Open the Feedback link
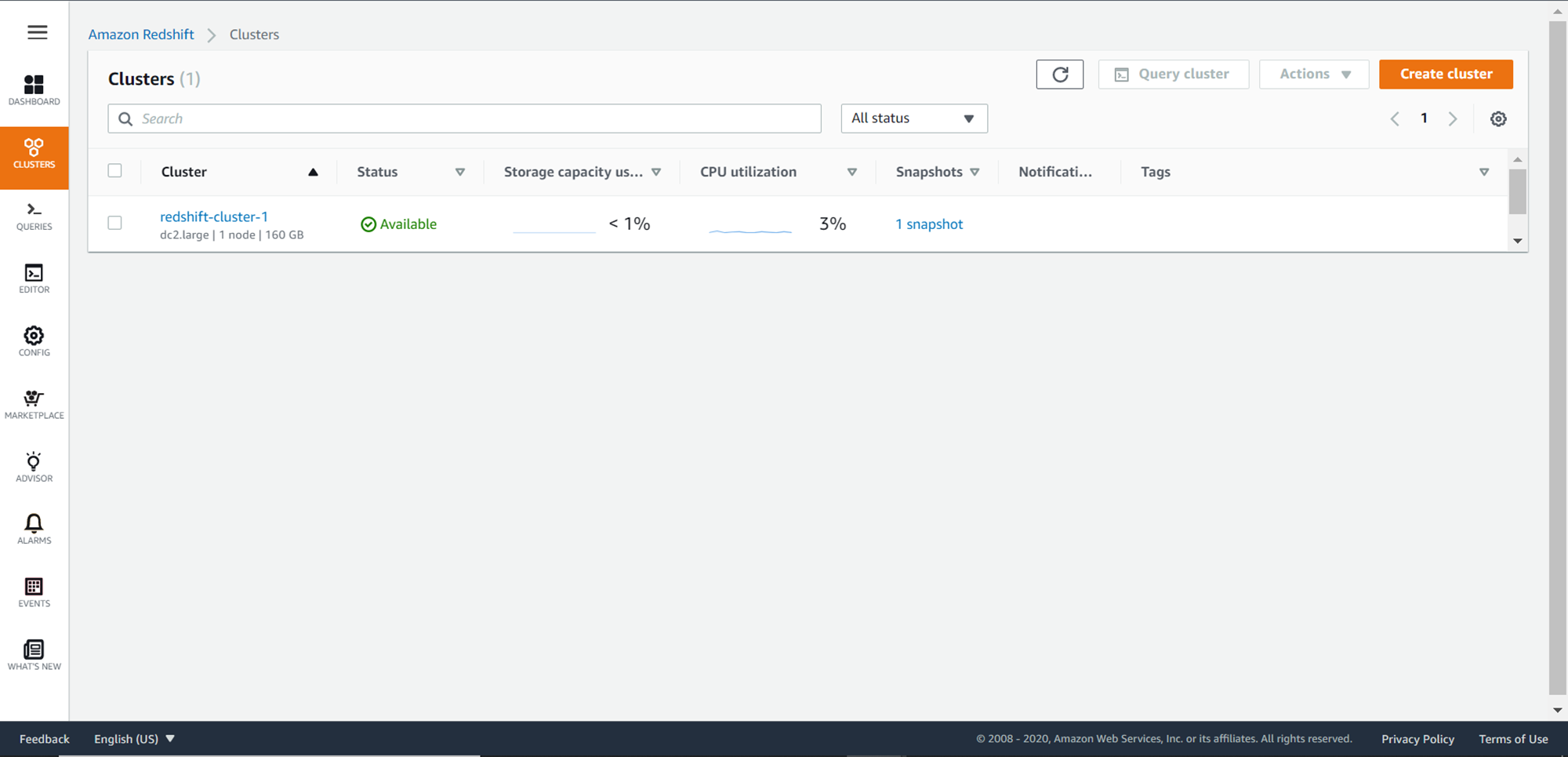The height and width of the screenshot is (757, 1568). pos(45,739)
